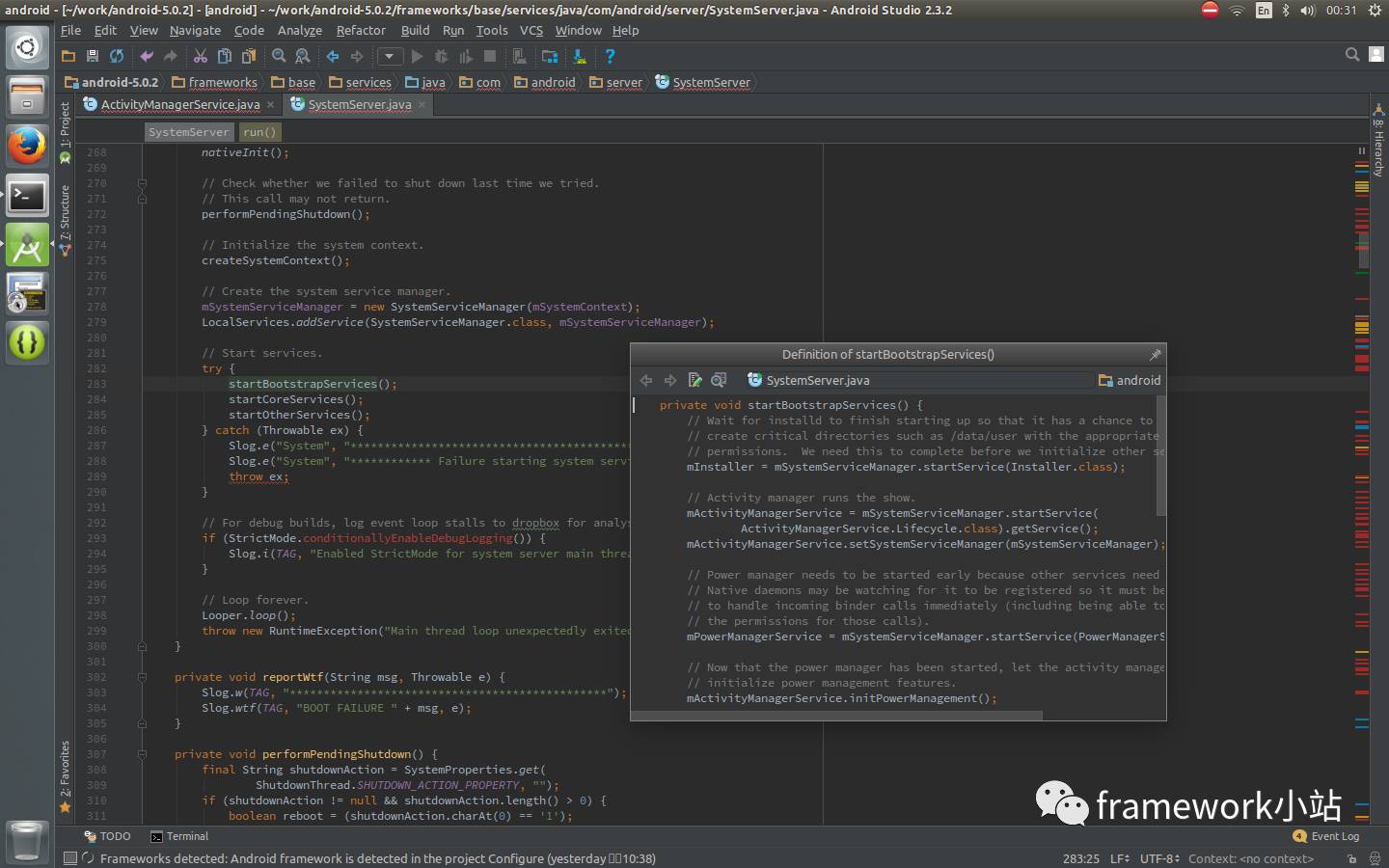Launch Firefox from the Ubuntu dock
Viewport: 1389px width, 868px height.
27,147
